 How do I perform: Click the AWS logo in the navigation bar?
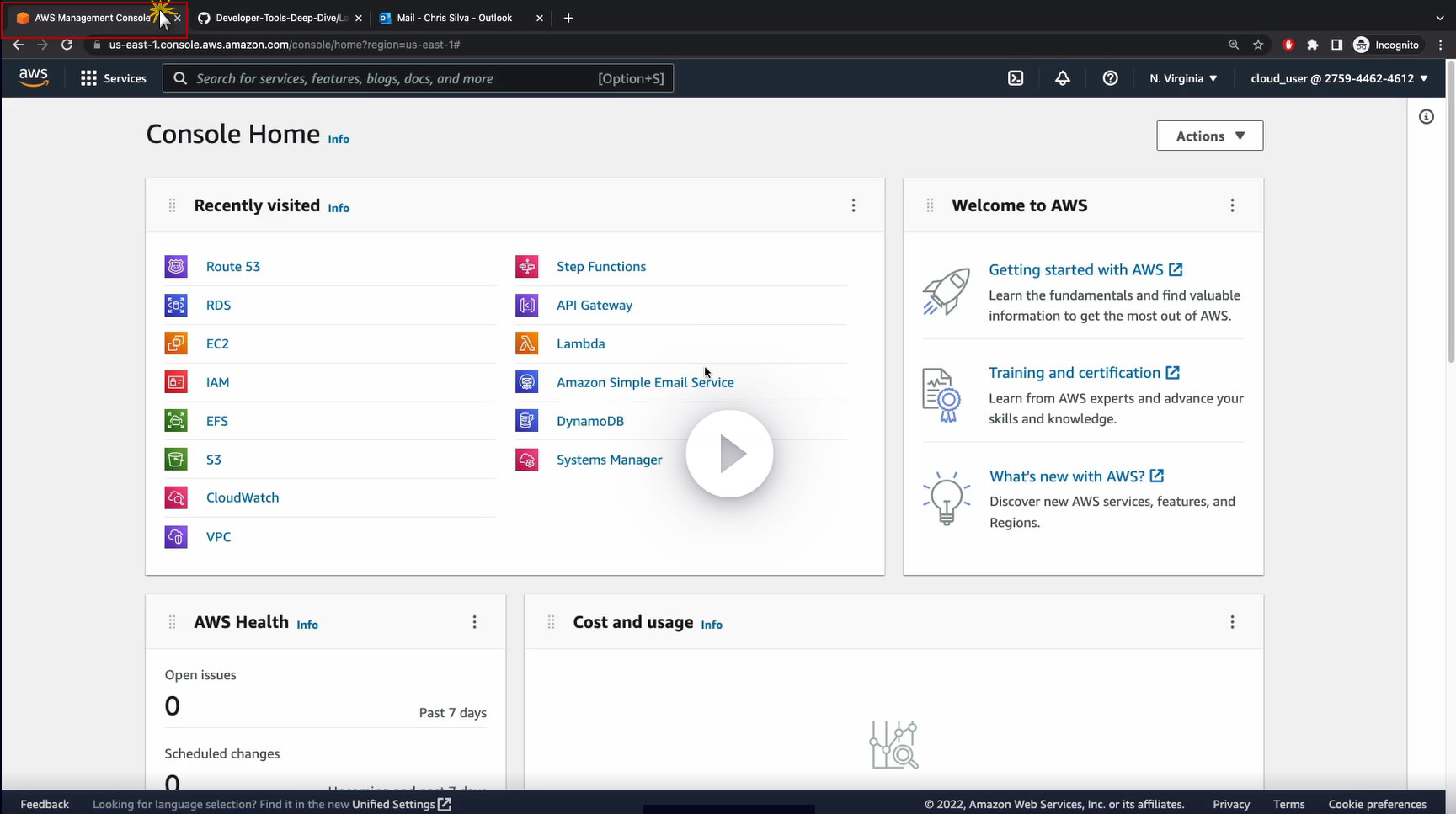34,77
